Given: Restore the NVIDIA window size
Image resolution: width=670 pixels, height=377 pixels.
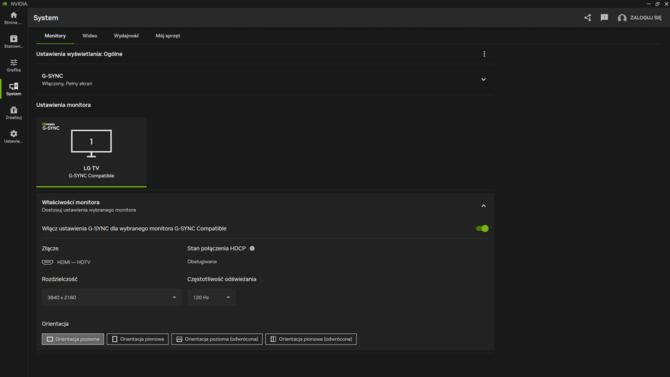Looking at the screenshot, I should [657, 3].
